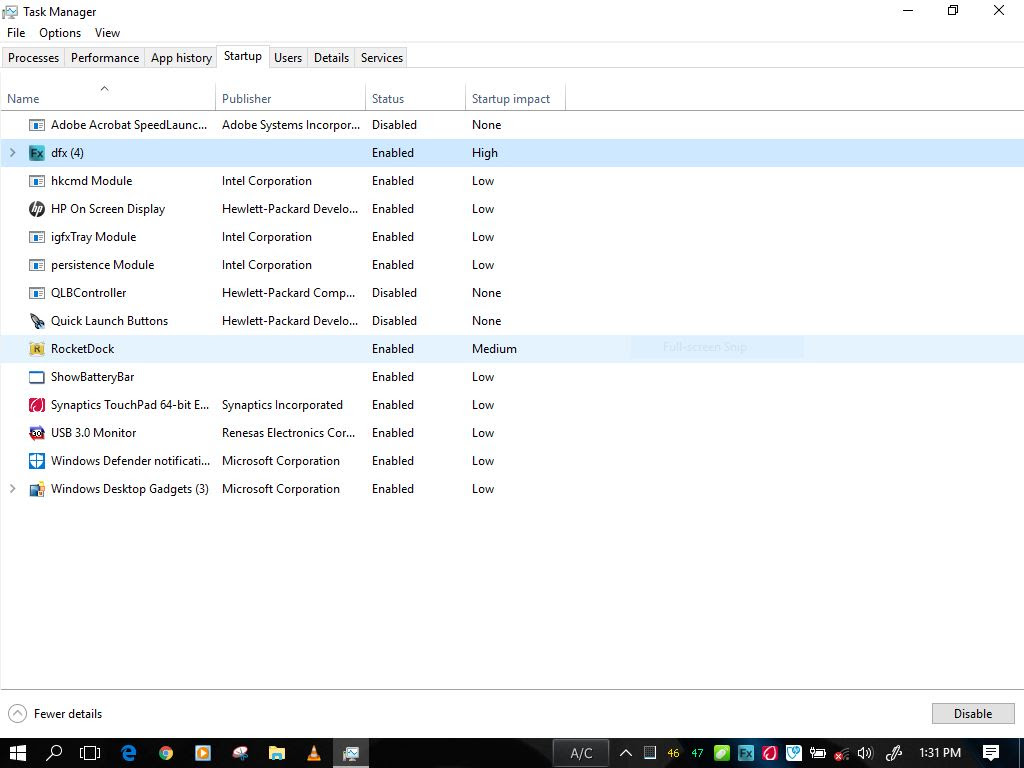Image resolution: width=1024 pixels, height=768 pixels.
Task: Sort by the Startup impact column header
Action: click(x=515, y=98)
